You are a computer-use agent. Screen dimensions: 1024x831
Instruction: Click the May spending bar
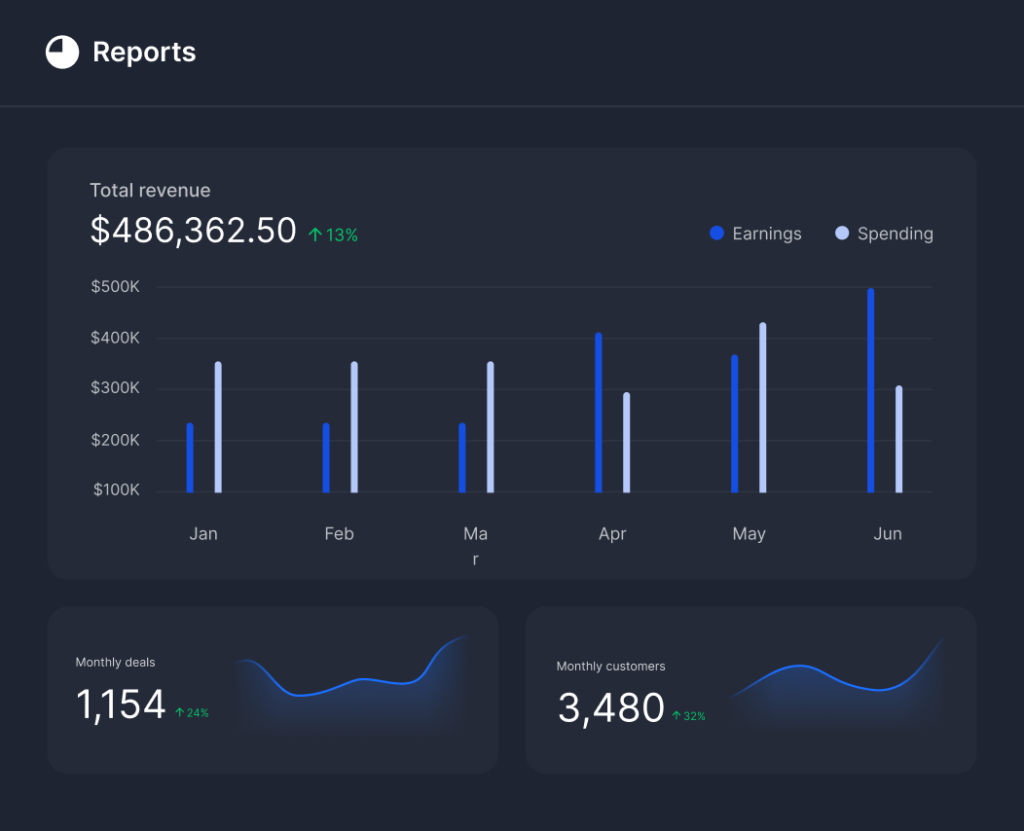point(762,408)
